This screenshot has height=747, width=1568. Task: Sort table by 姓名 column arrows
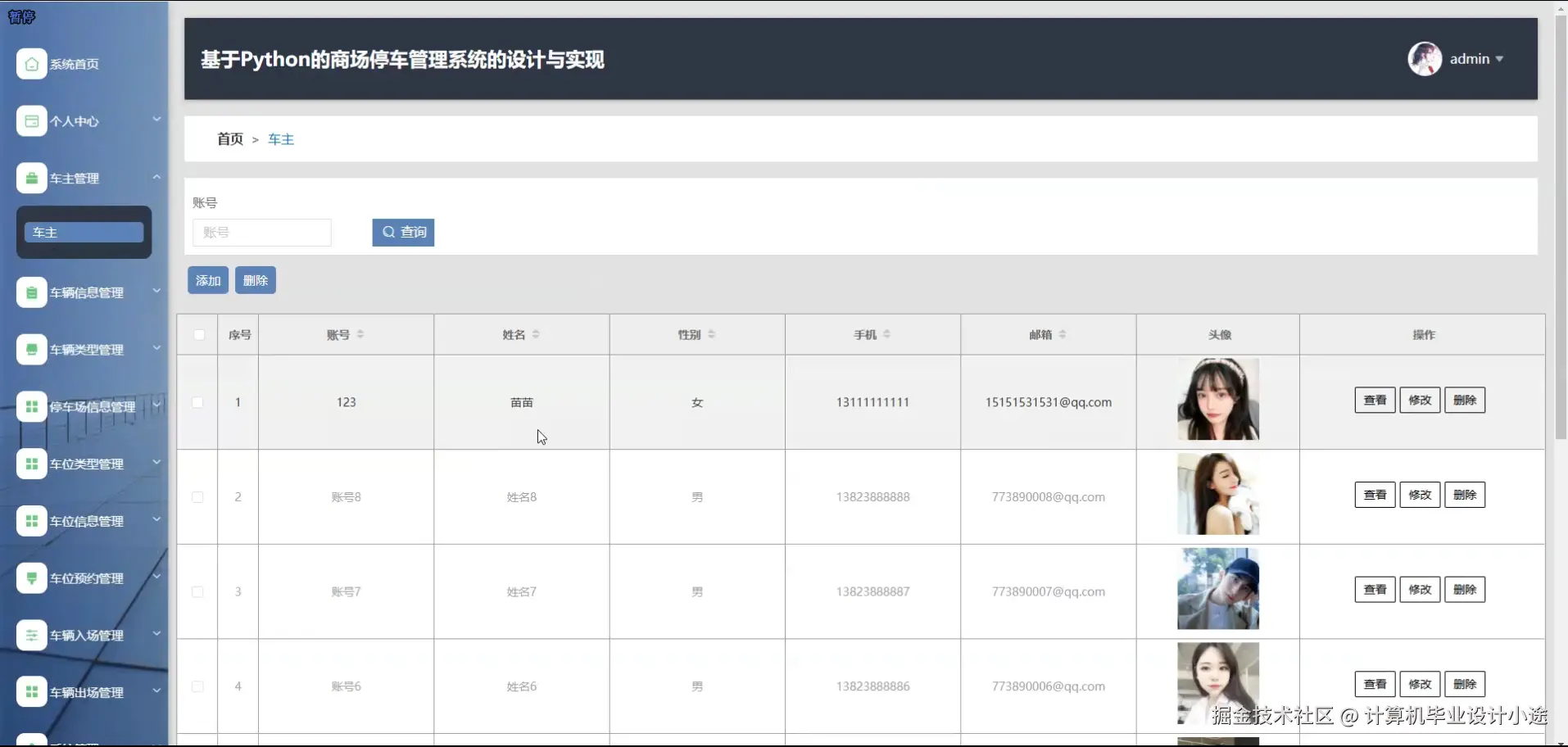tap(536, 334)
